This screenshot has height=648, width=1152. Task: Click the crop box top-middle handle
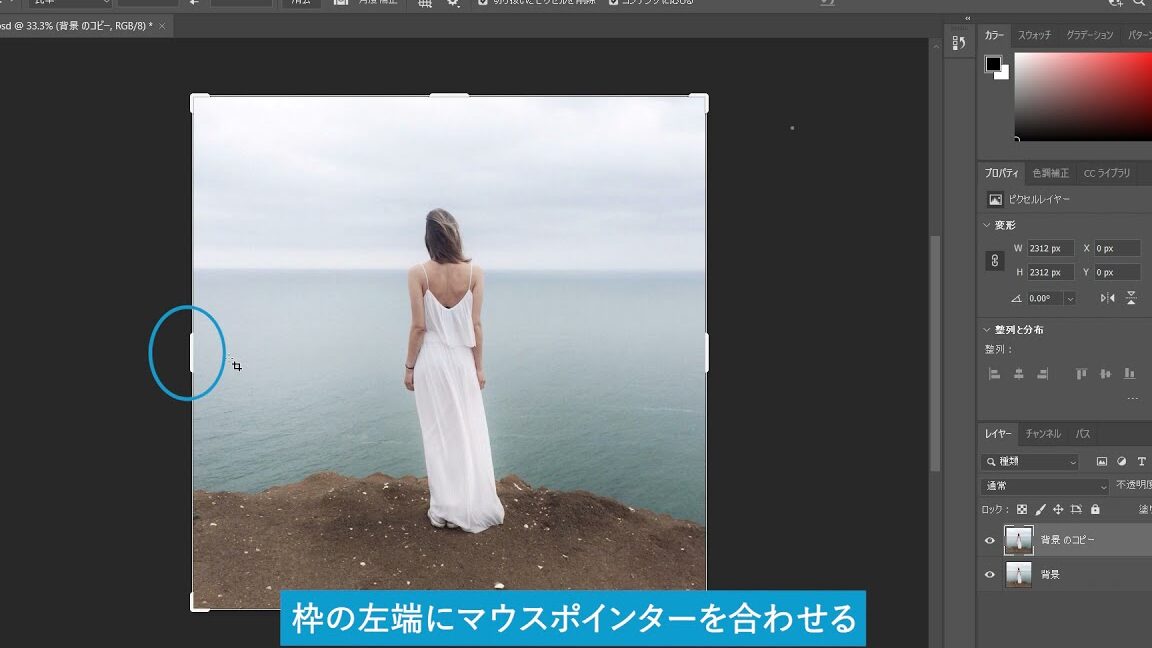pos(449,95)
